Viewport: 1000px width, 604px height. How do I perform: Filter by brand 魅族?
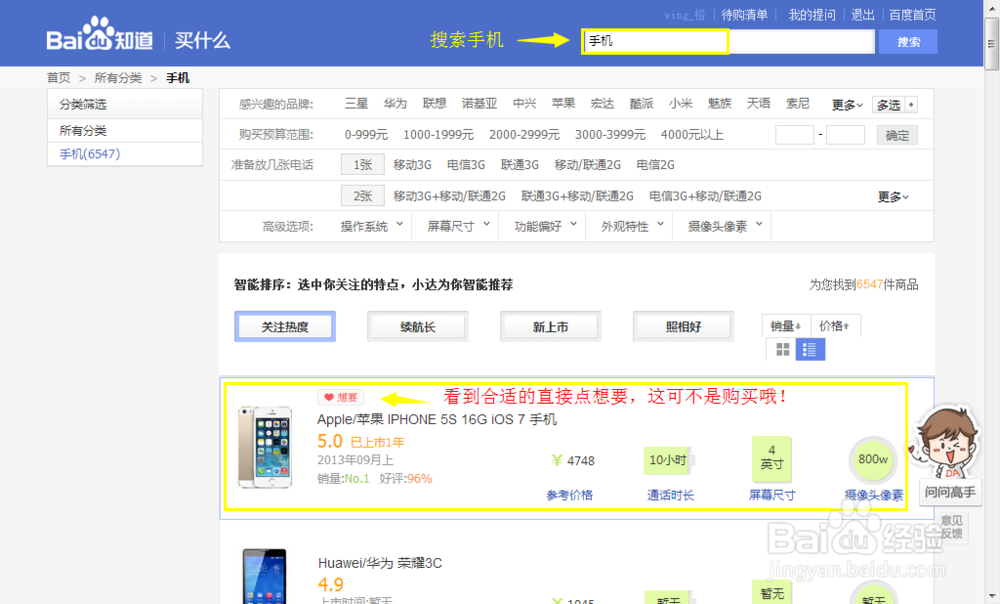point(719,103)
